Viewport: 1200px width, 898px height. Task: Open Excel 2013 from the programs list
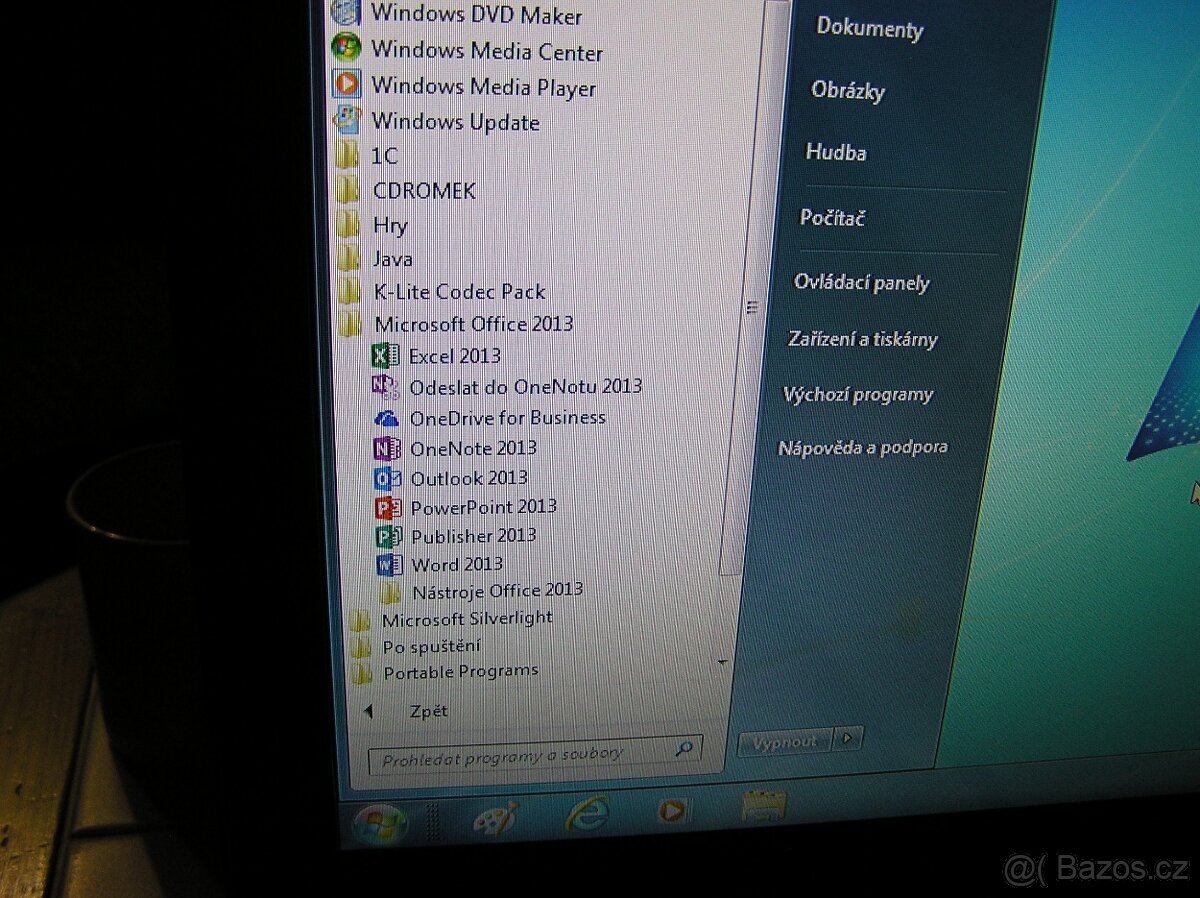coord(454,356)
